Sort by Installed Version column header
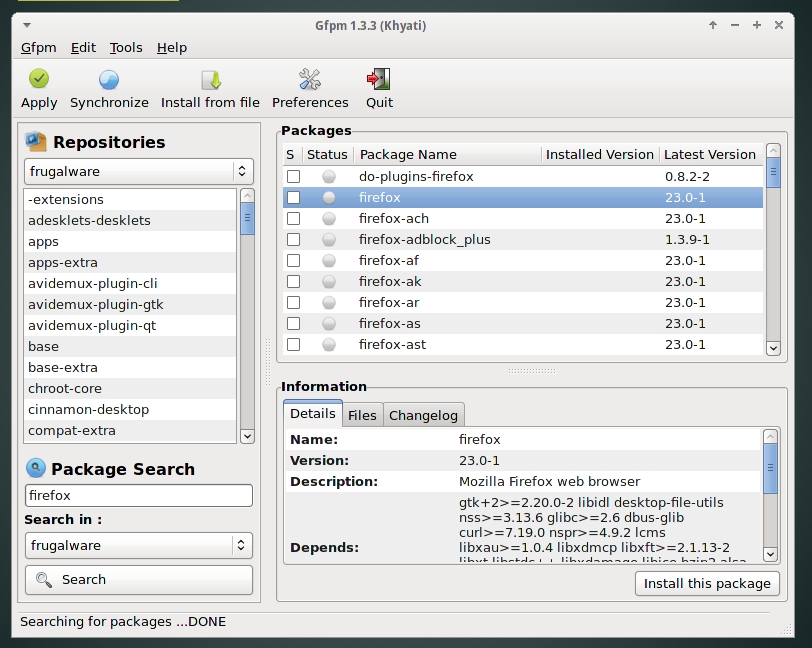The width and height of the screenshot is (812, 648). [x=600, y=154]
